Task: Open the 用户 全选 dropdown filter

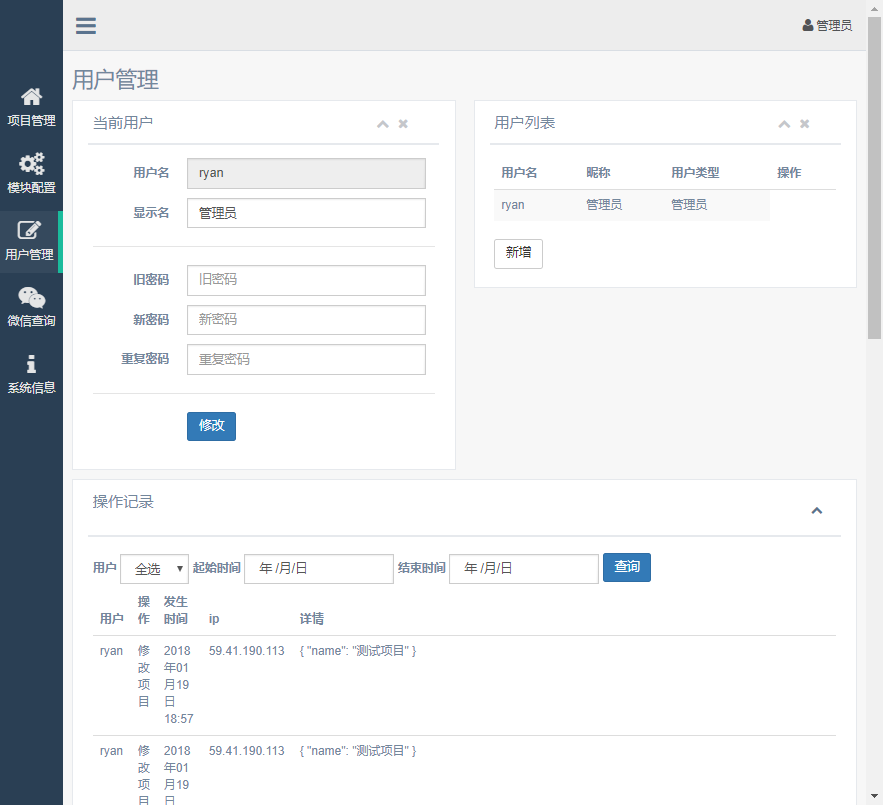Action: (x=154, y=568)
